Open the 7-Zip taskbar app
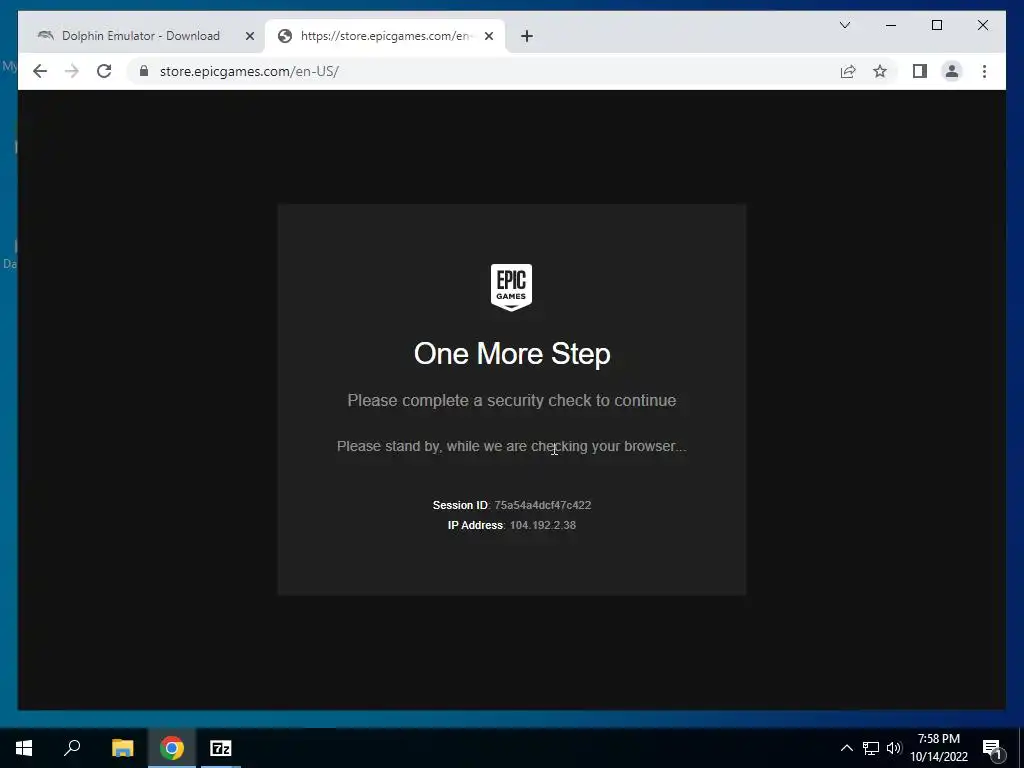This screenshot has height=768, width=1024. pos(221,748)
